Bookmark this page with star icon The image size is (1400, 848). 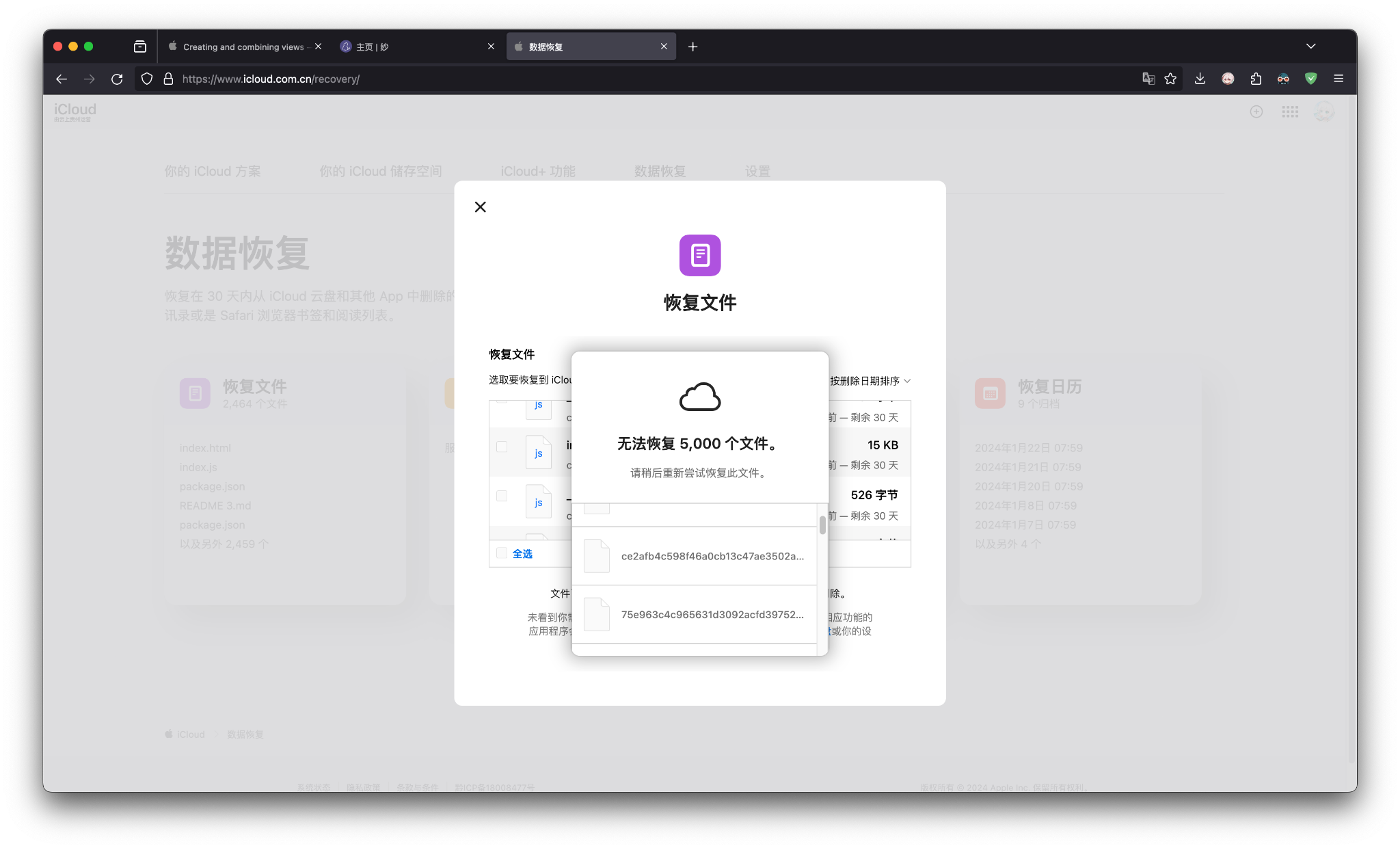tap(1170, 79)
